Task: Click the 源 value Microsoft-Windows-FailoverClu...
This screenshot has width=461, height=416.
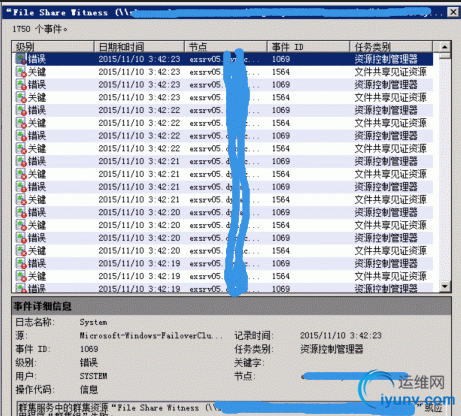Action: coord(151,336)
